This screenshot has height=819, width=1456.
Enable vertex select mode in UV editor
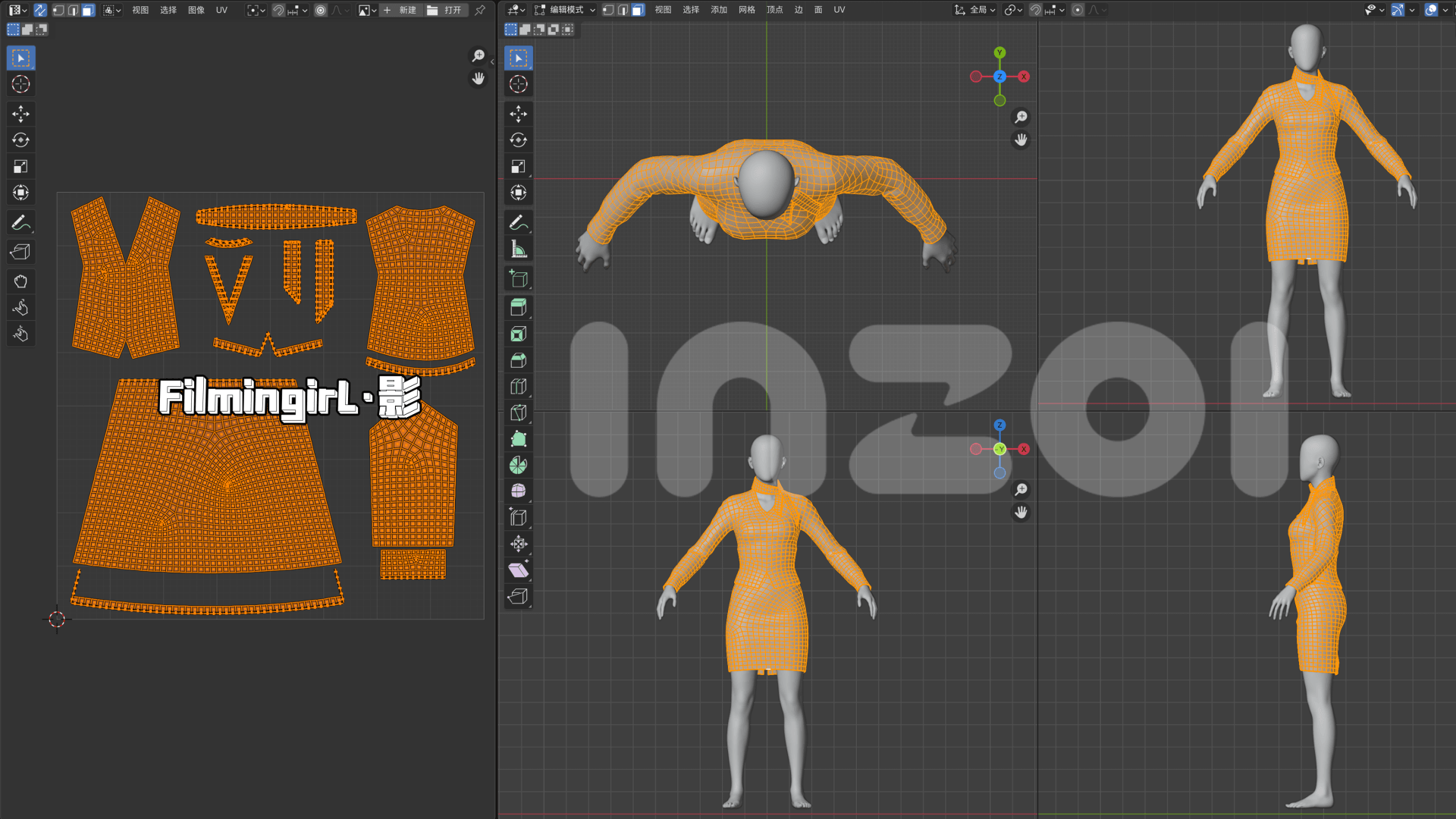point(58,10)
